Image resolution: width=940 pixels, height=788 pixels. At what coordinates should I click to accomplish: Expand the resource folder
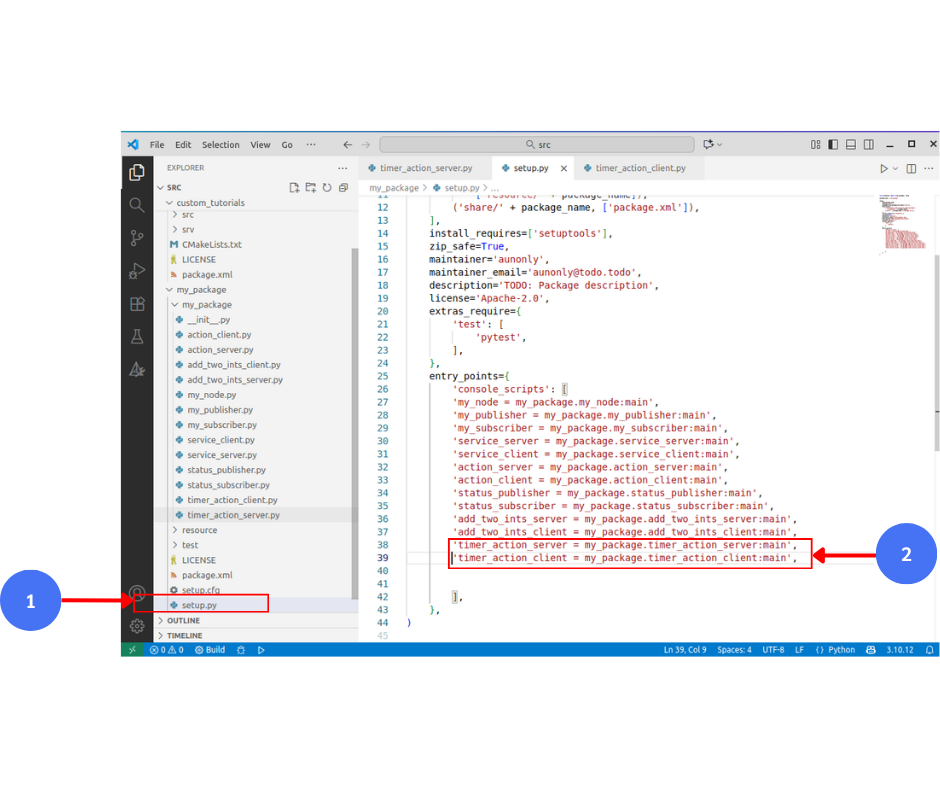(x=199, y=530)
